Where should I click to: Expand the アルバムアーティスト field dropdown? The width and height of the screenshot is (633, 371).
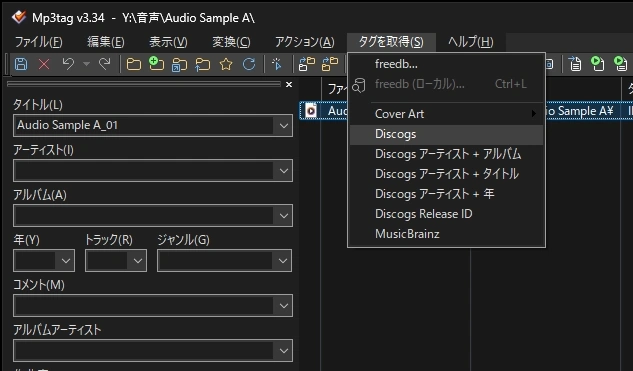[x=283, y=351]
